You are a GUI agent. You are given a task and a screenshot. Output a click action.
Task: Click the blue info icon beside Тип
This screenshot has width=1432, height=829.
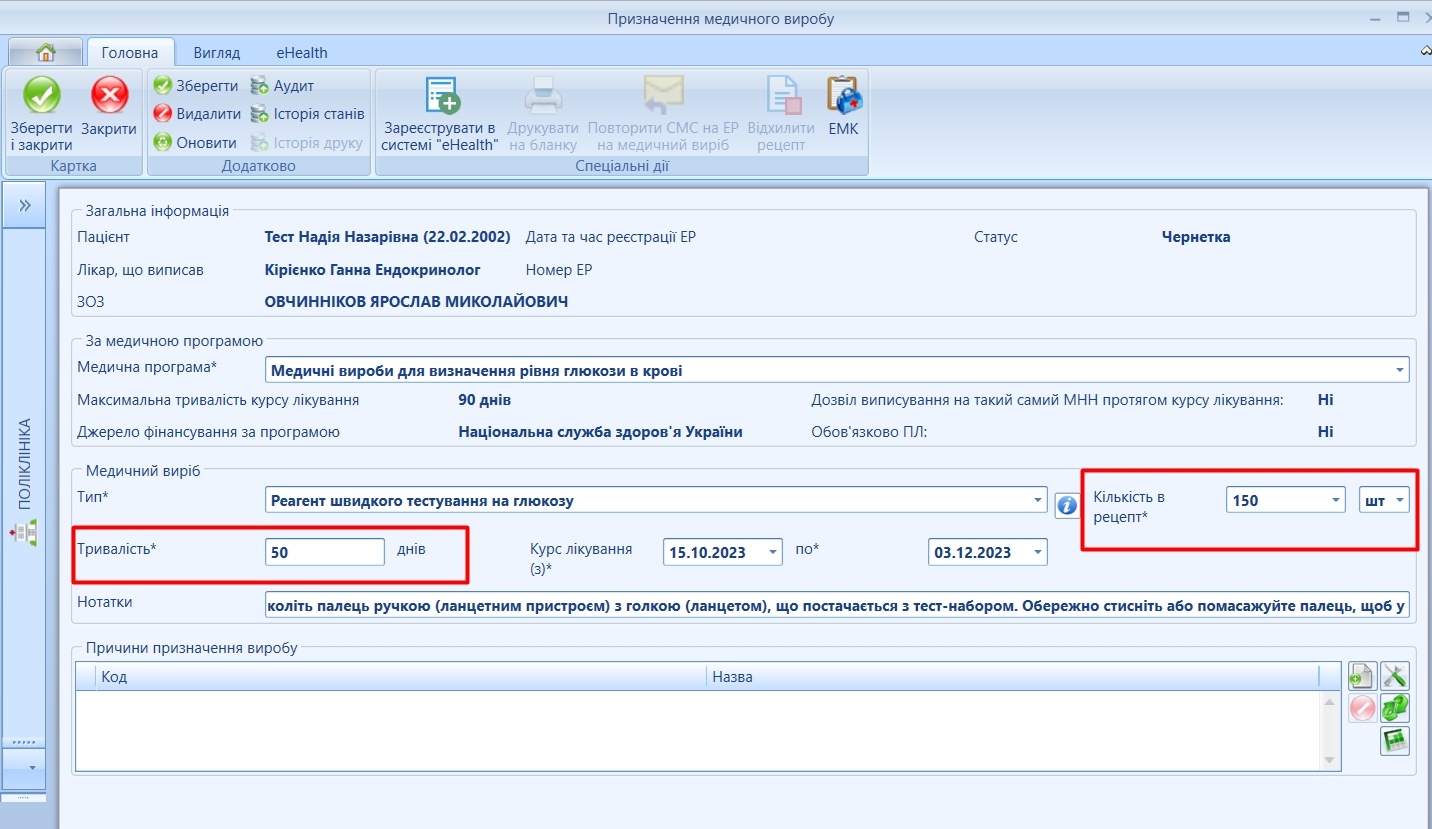pos(1066,505)
